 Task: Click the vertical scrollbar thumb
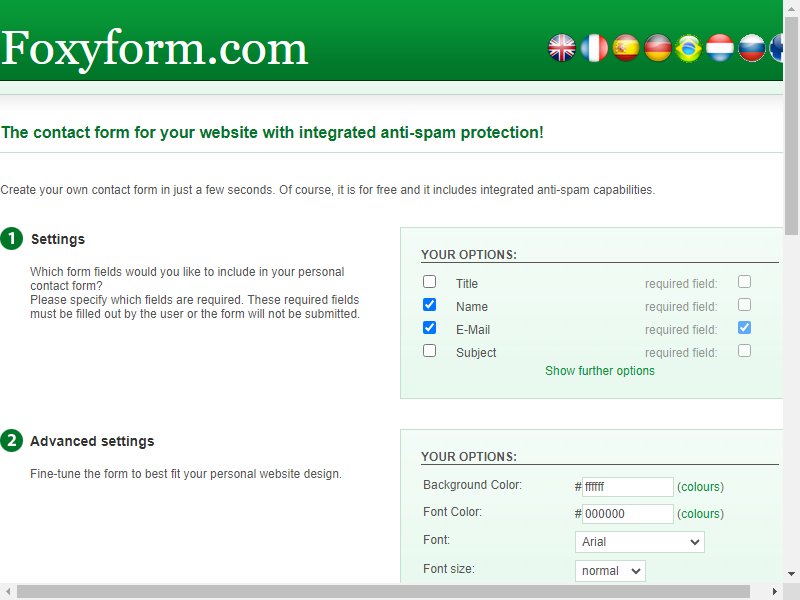[792, 125]
